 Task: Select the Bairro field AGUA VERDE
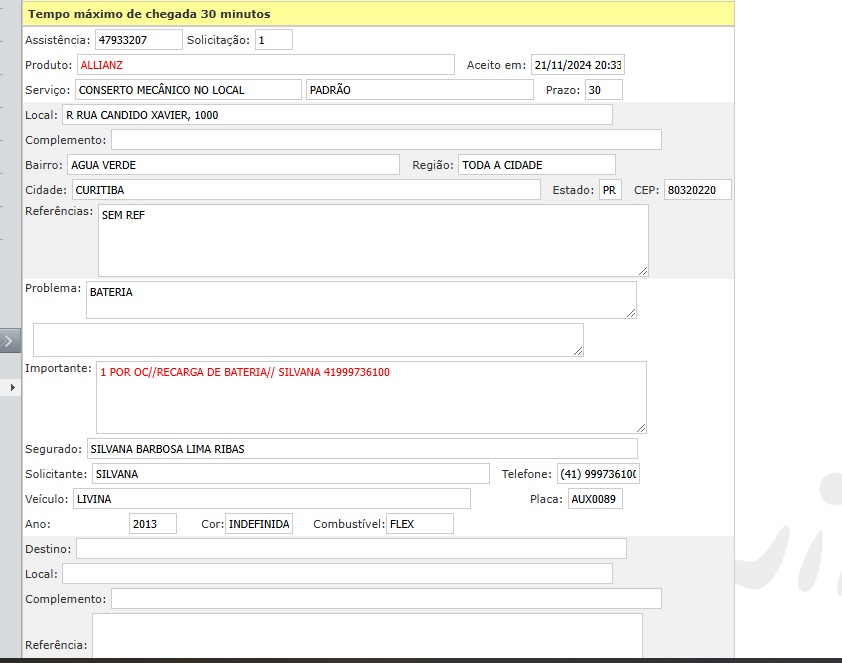(232, 165)
